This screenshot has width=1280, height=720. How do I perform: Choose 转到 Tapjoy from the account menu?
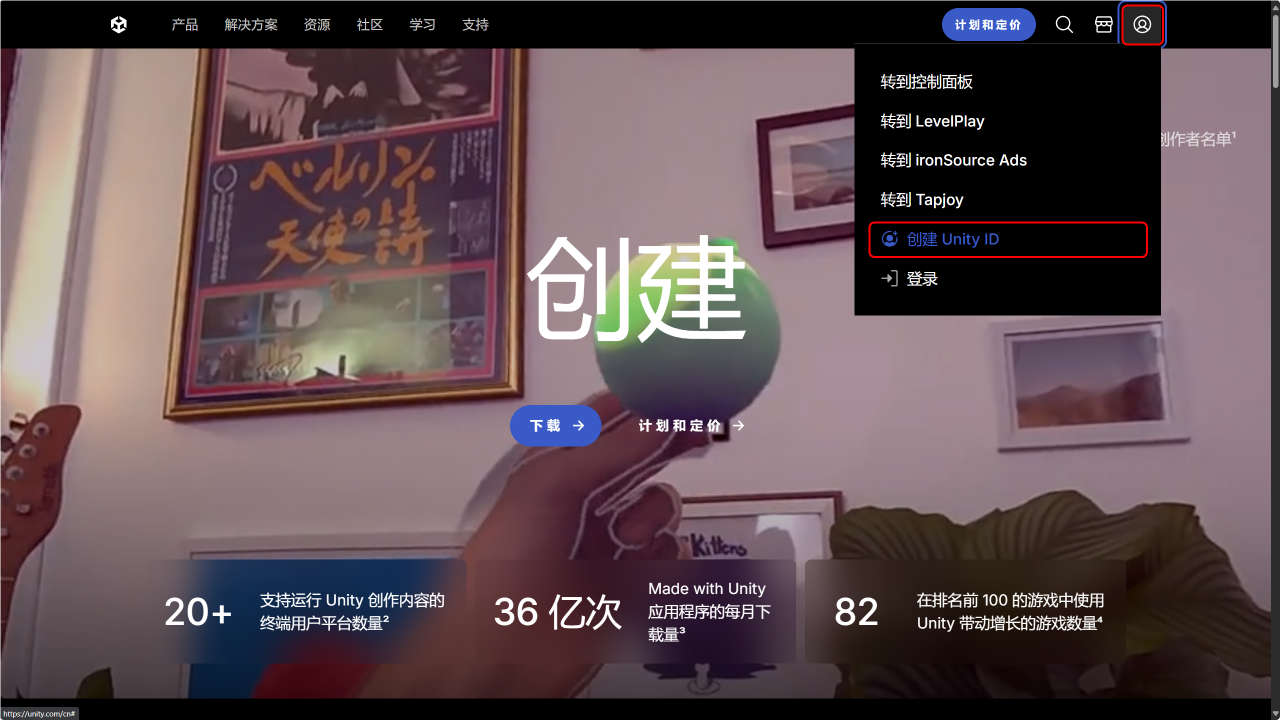coord(921,200)
